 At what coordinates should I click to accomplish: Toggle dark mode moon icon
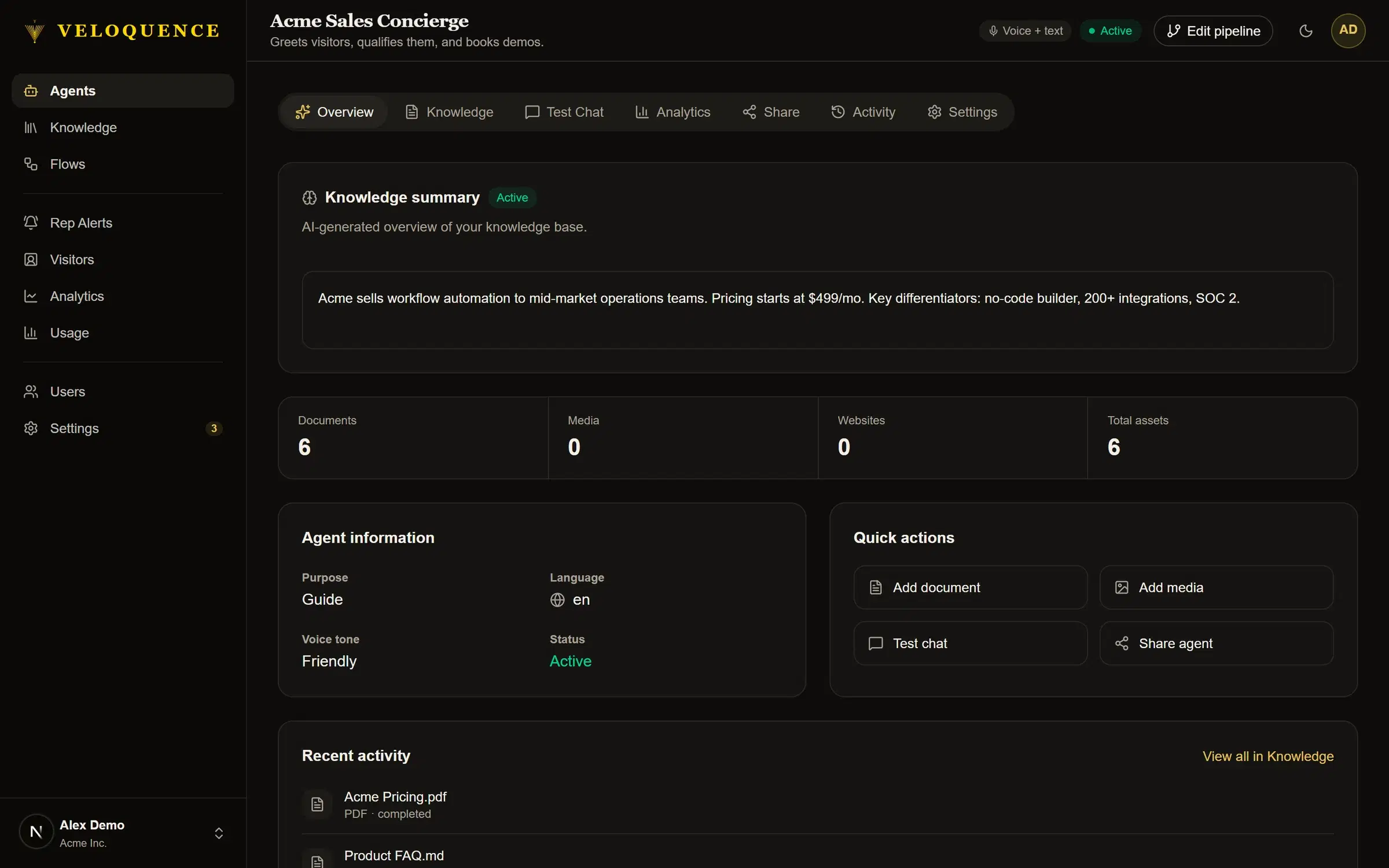pyautogui.click(x=1306, y=31)
